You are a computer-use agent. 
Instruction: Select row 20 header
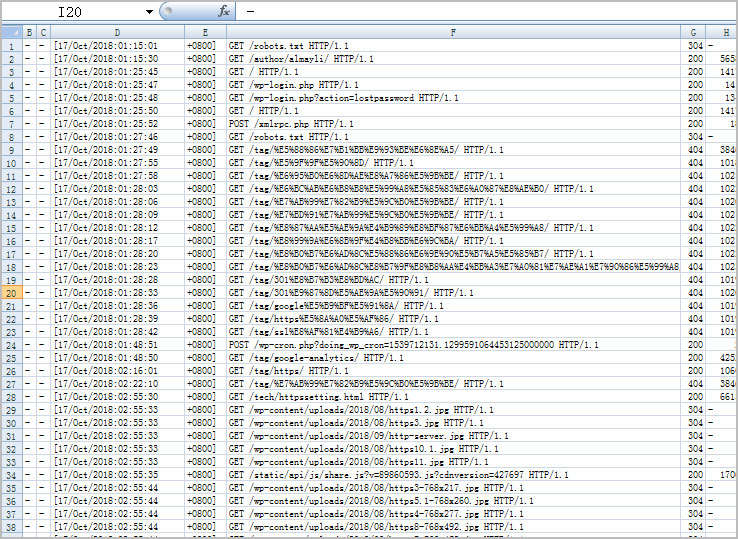(11, 293)
